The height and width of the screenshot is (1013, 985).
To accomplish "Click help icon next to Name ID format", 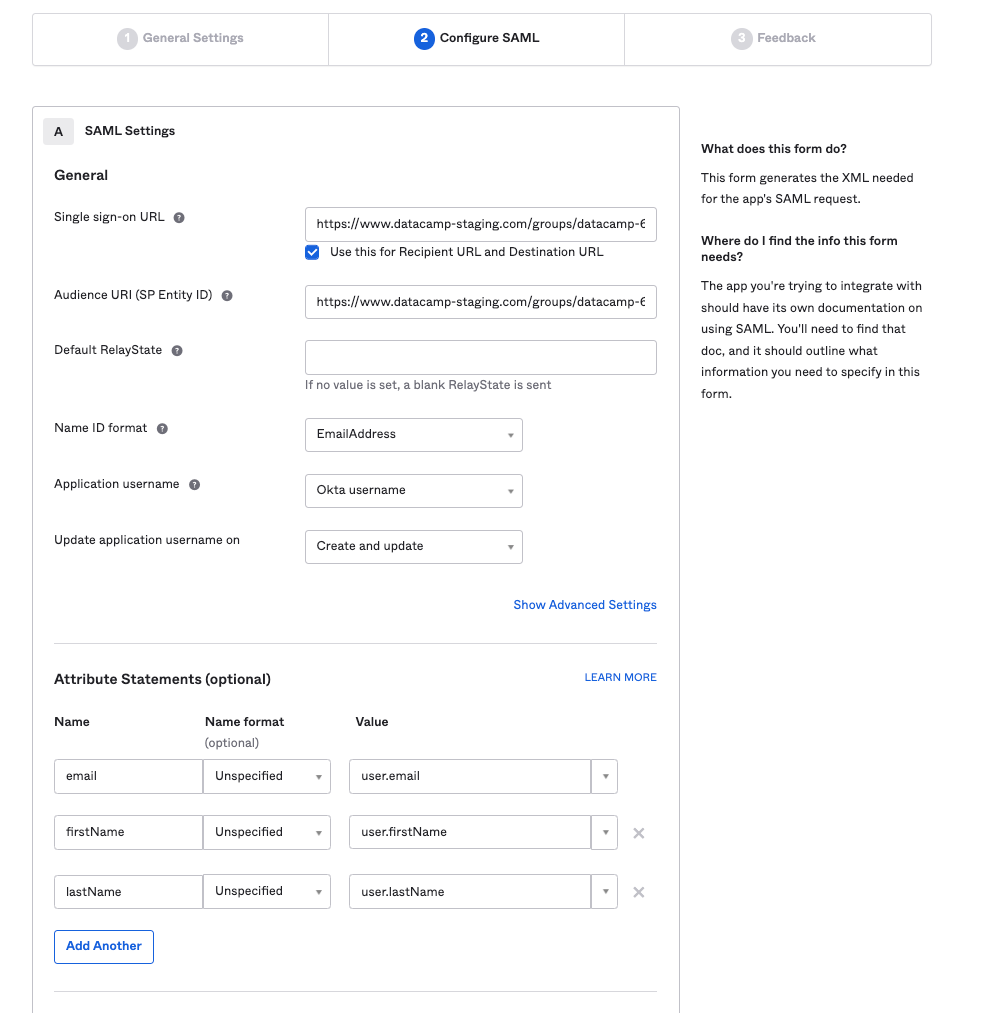I will [162, 429].
